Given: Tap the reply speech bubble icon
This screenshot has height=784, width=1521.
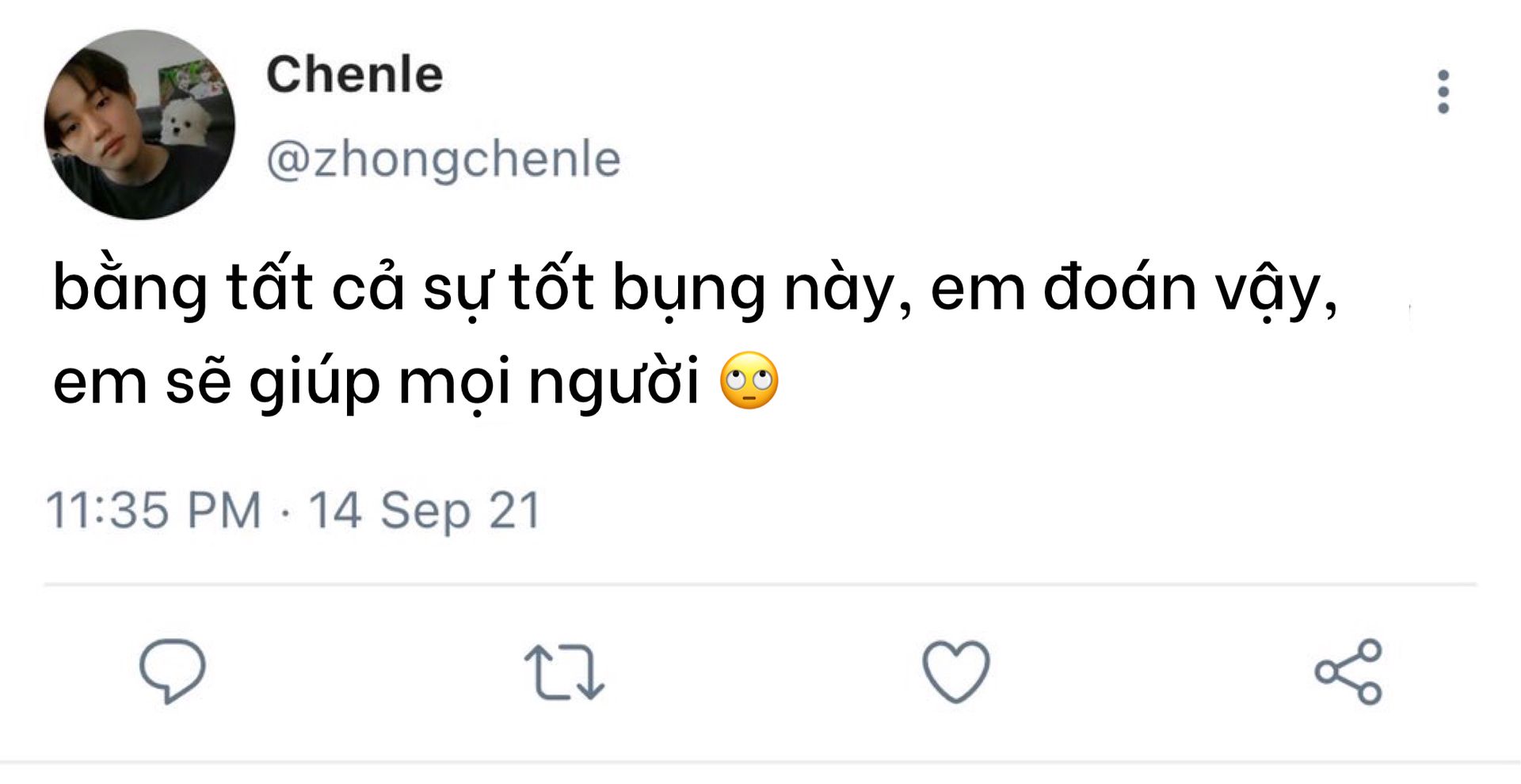Looking at the screenshot, I should pos(173,671).
